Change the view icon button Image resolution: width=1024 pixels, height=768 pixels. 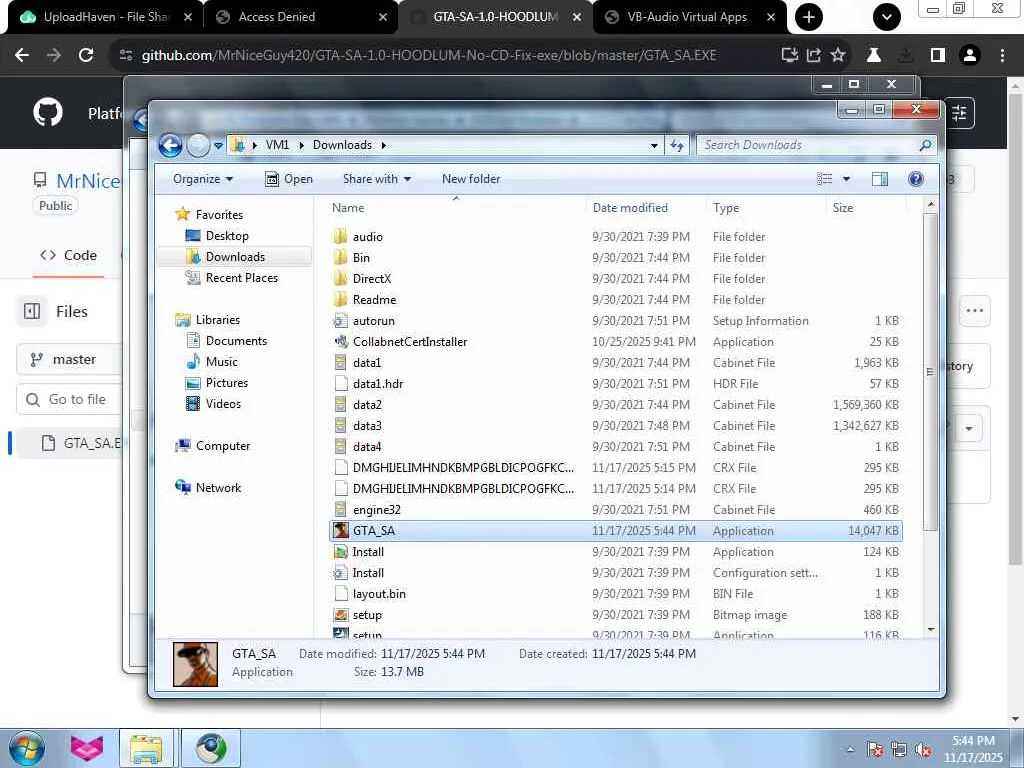click(825, 179)
